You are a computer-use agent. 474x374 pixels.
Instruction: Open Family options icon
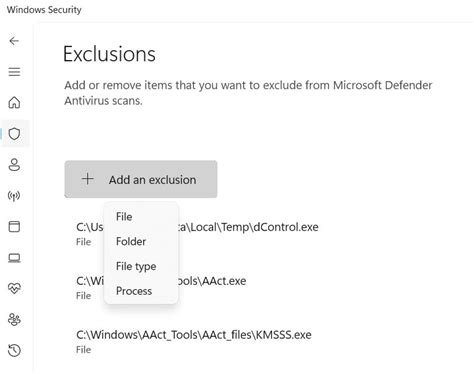click(14, 319)
